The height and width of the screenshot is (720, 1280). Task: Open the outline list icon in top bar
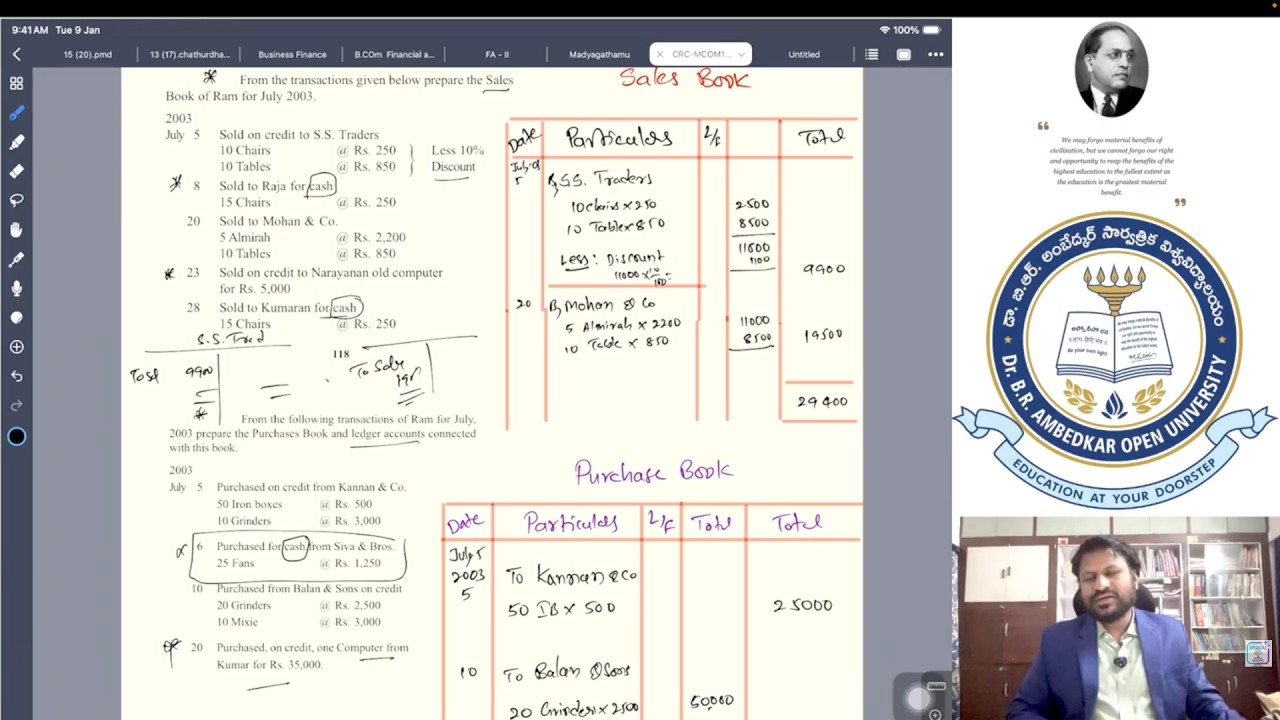pos(871,54)
